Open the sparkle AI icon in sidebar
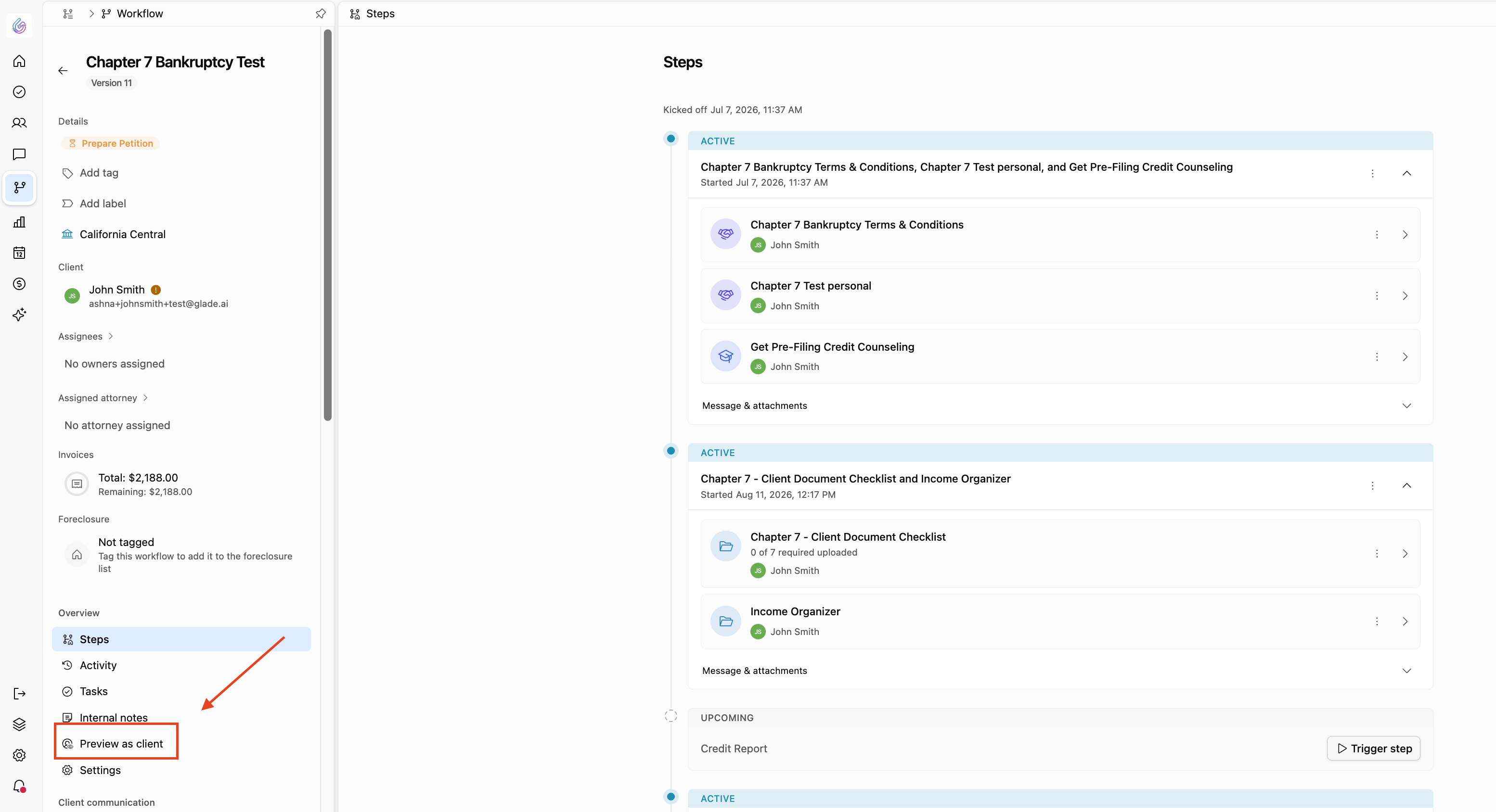Image resolution: width=1496 pixels, height=812 pixels. click(x=19, y=315)
